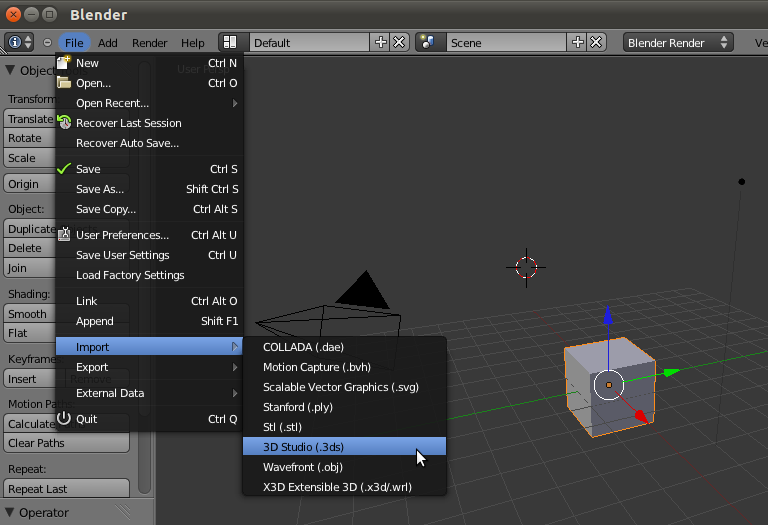
Task: Click the Translate button
Action: tap(29, 119)
